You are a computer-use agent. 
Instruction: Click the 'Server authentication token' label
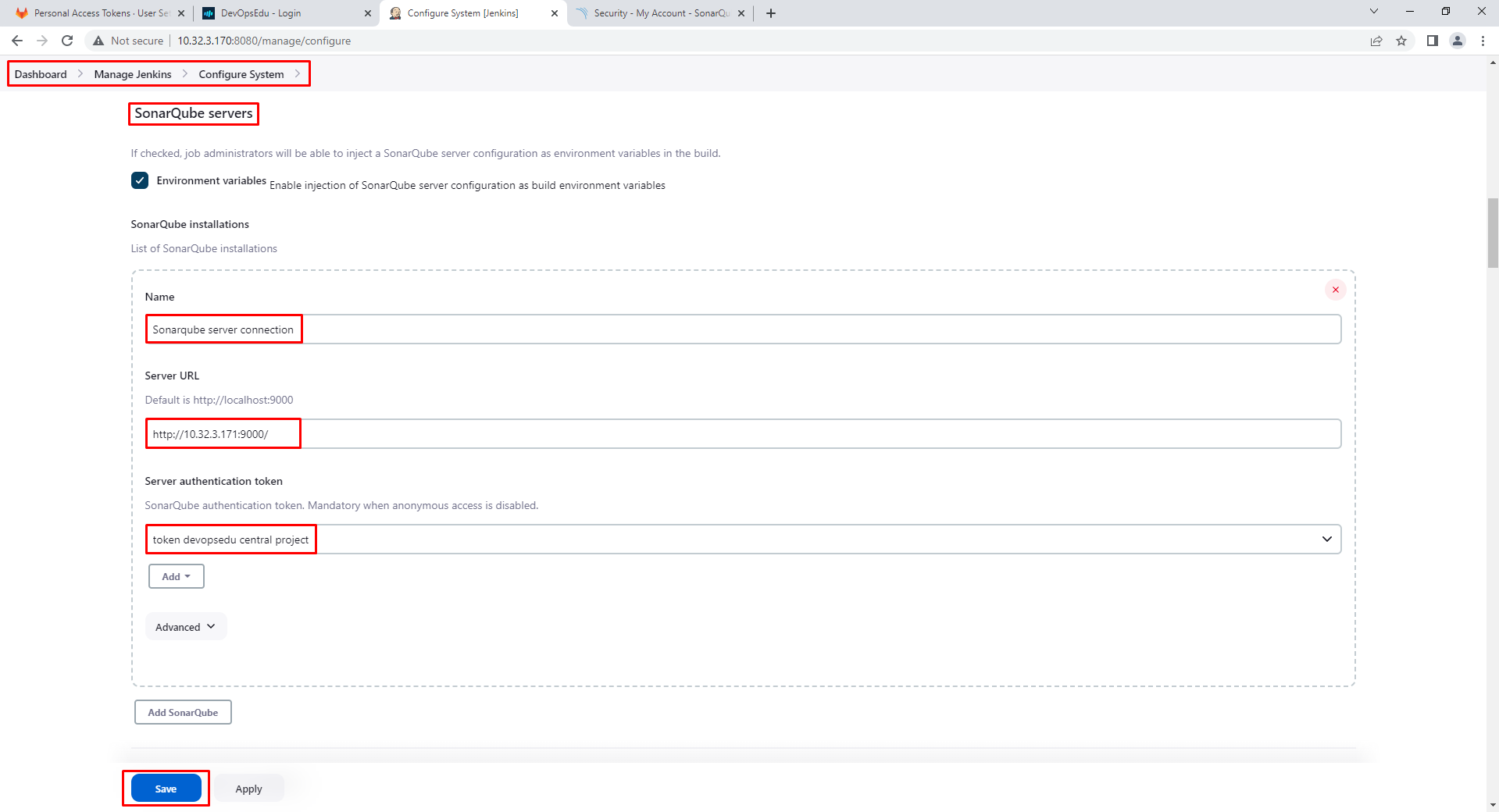[213, 481]
